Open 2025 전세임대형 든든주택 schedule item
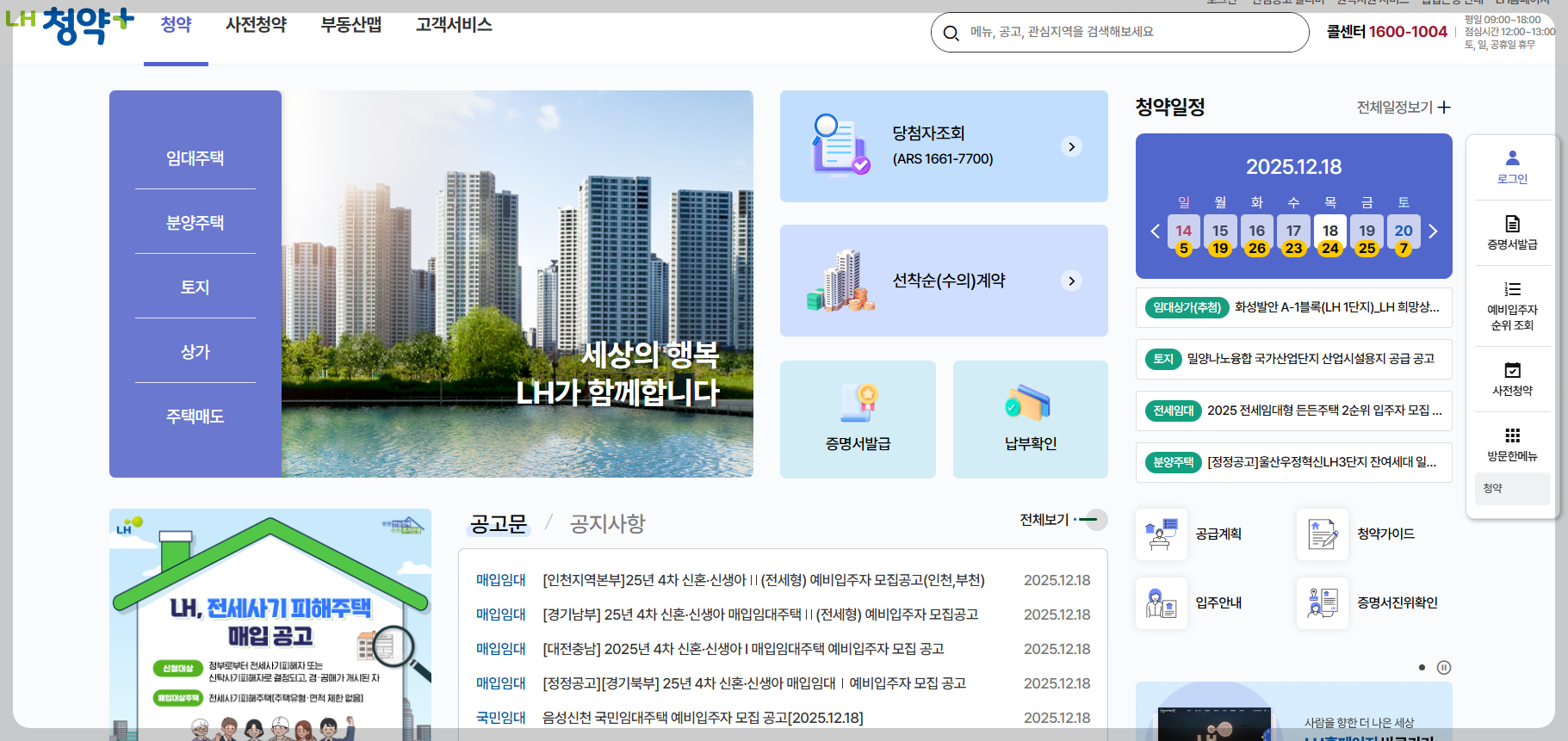Image resolution: width=1568 pixels, height=741 pixels. pyautogui.click(x=1293, y=411)
